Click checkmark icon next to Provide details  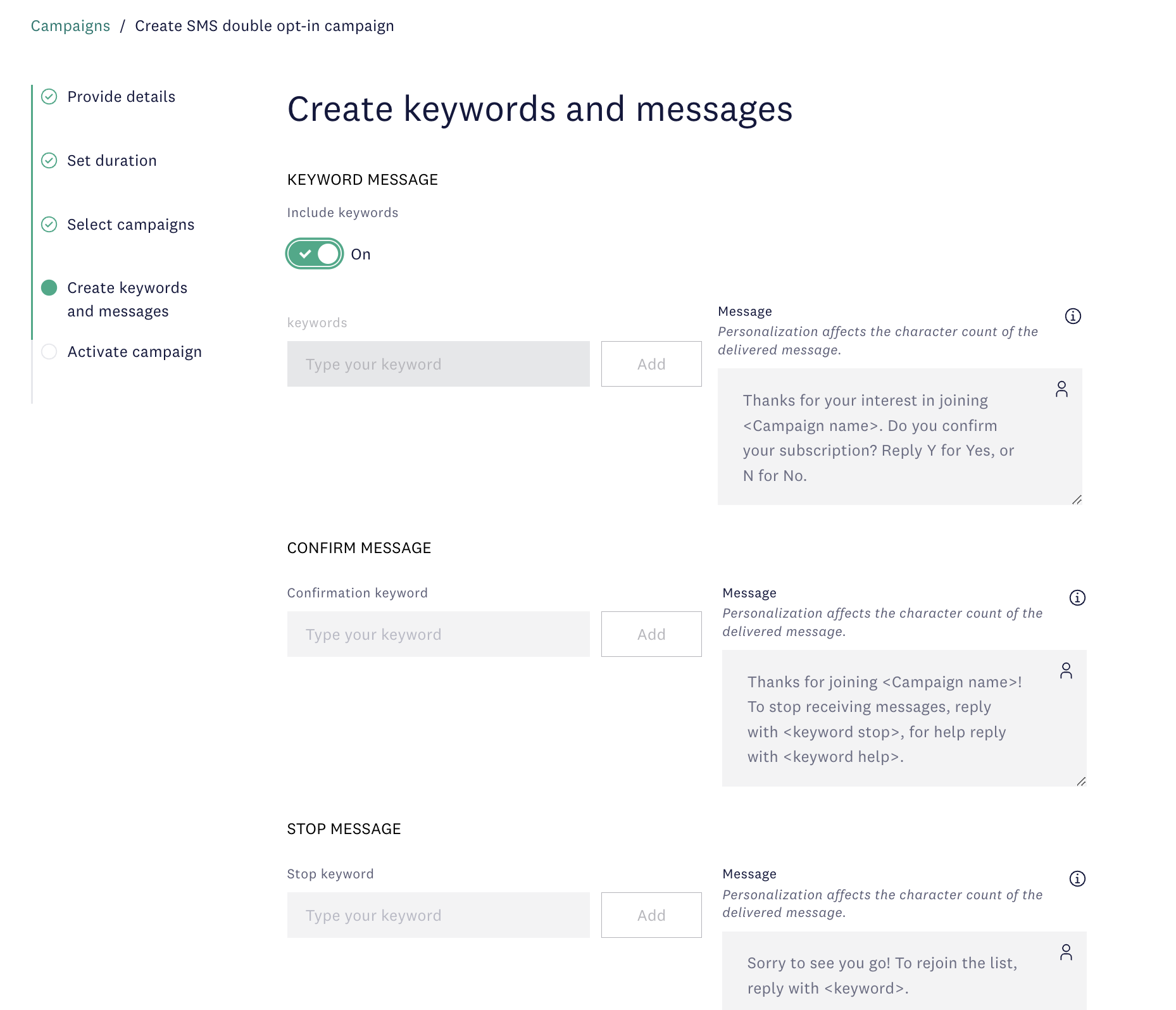click(x=49, y=97)
